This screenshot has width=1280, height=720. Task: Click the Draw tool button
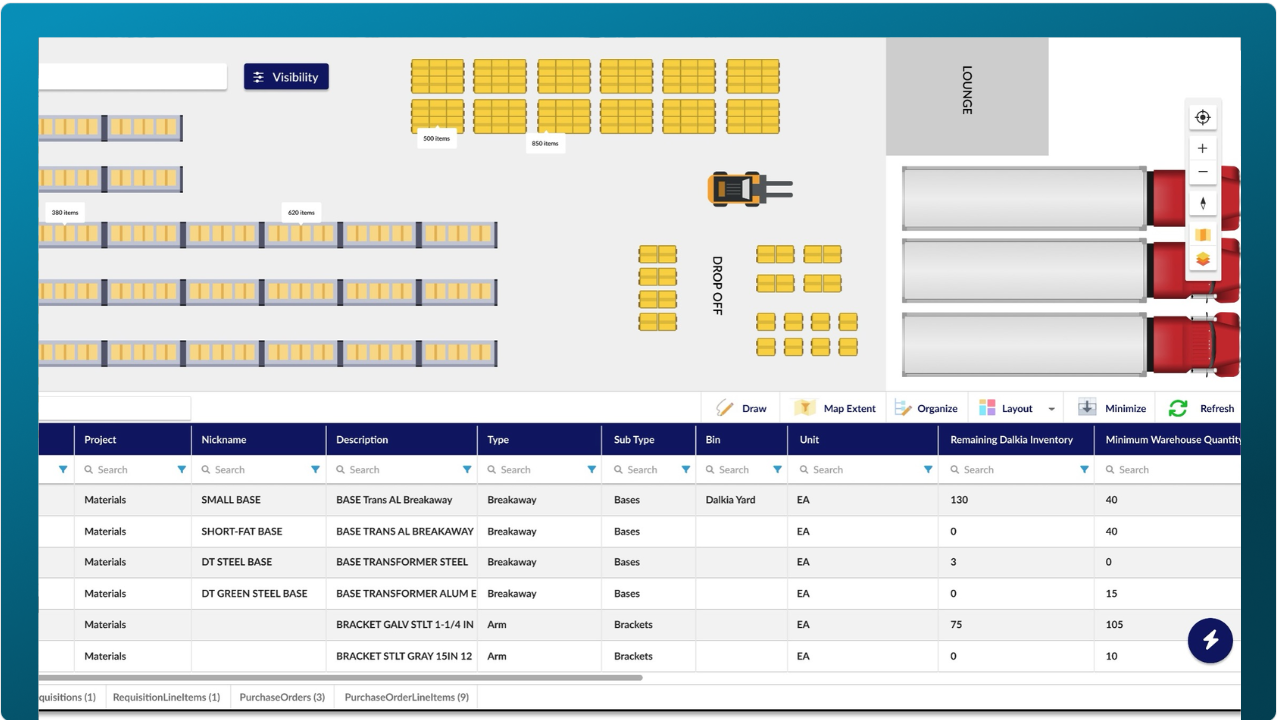741,408
